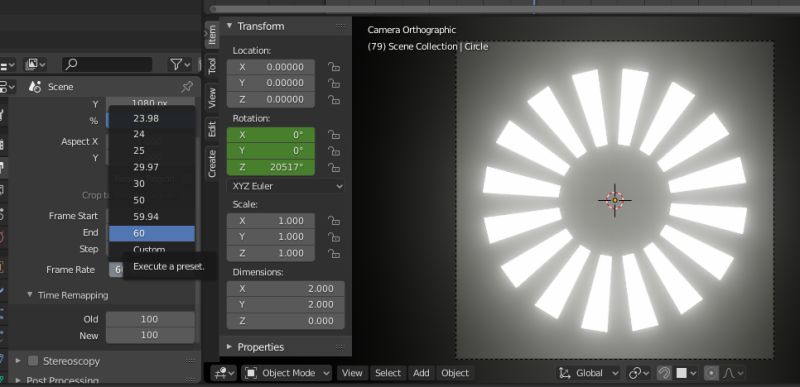Image resolution: width=800 pixels, height=387 pixels.
Task: Click the Location Y field
Action: click(270, 83)
